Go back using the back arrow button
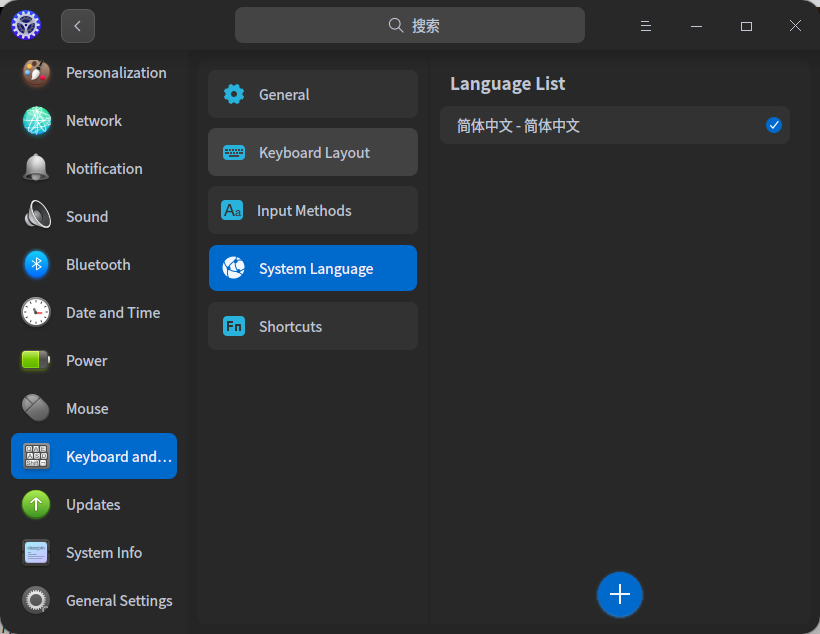Screen dimensions: 820x634 (x=78, y=26)
